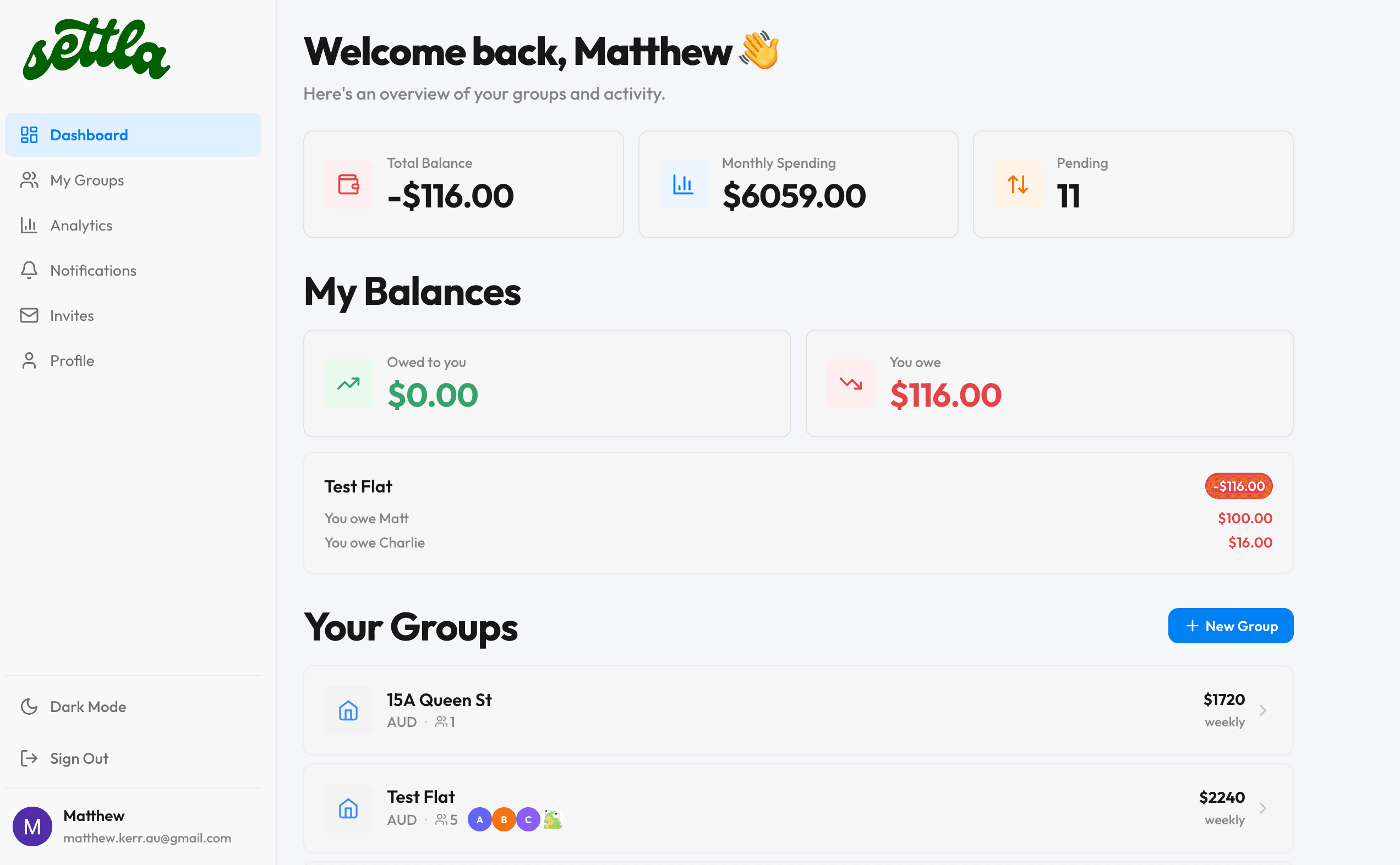Click the You owe trending-down icon

click(x=850, y=384)
